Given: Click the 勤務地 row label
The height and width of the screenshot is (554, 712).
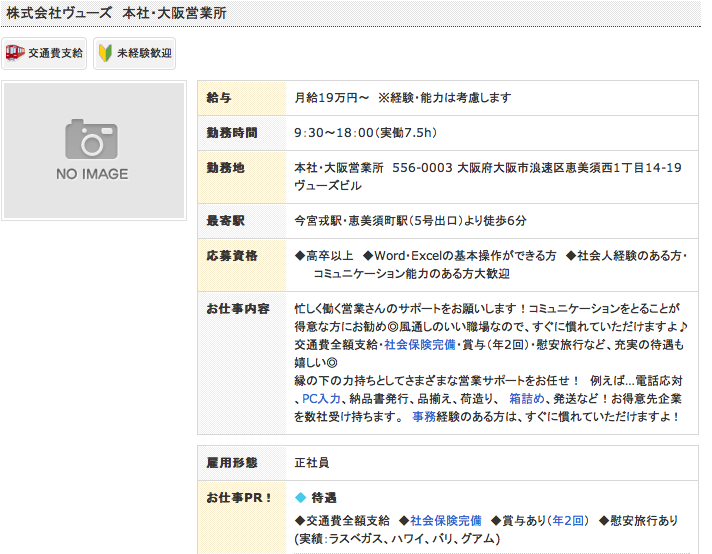Looking at the screenshot, I should click(x=226, y=168).
